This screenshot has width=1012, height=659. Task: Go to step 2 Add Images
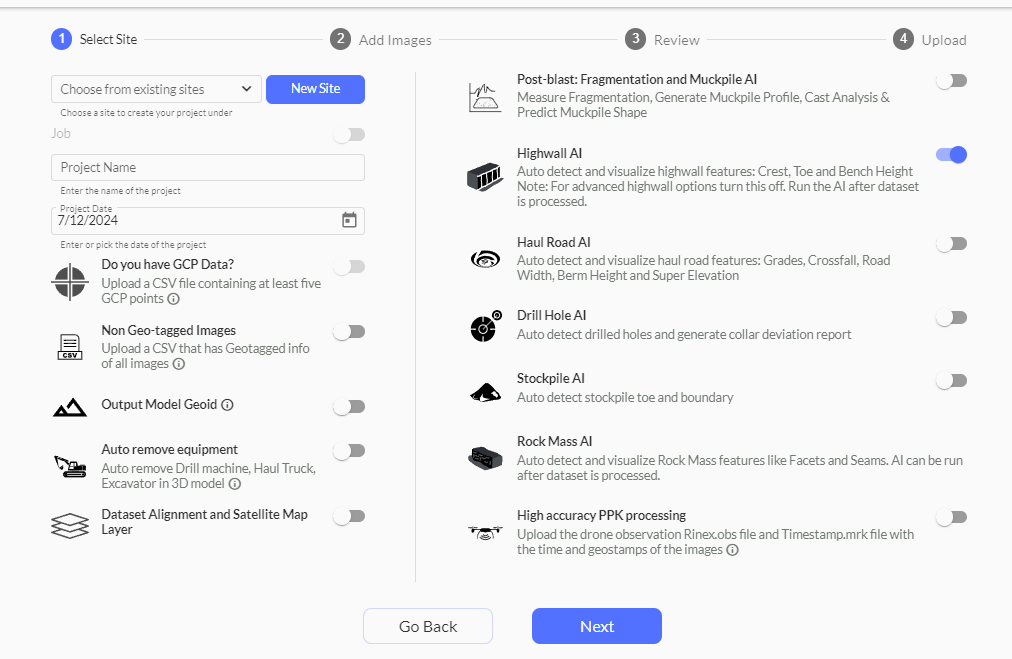click(381, 40)
